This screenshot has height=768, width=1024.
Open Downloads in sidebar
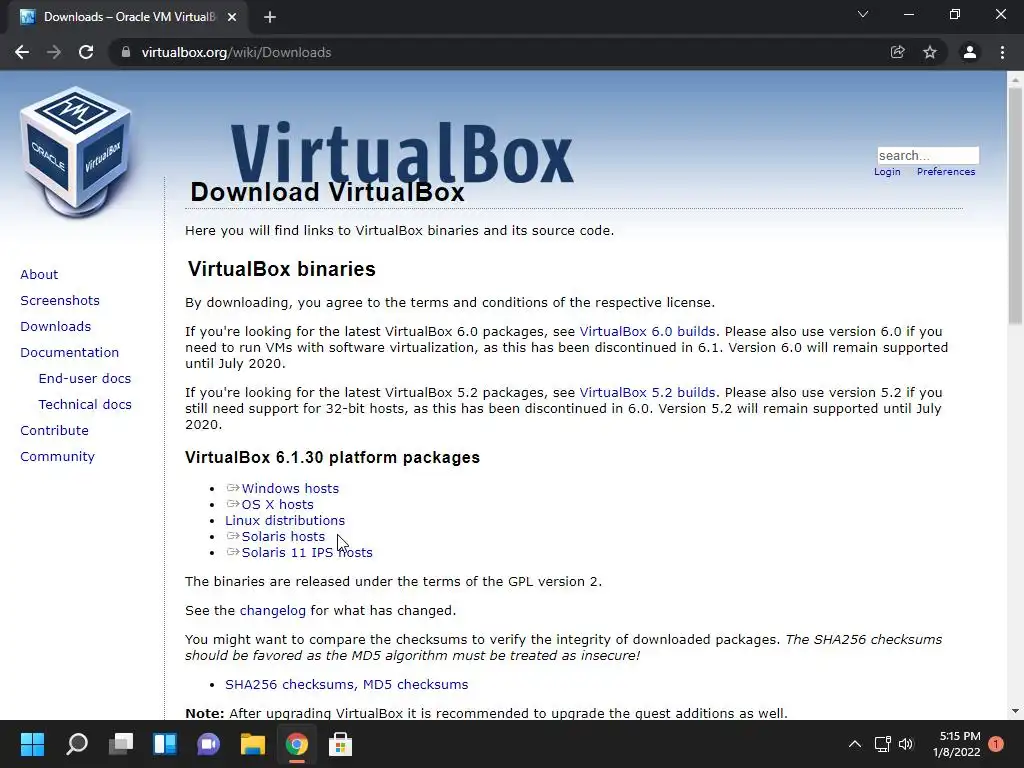(x=56, y=327)
